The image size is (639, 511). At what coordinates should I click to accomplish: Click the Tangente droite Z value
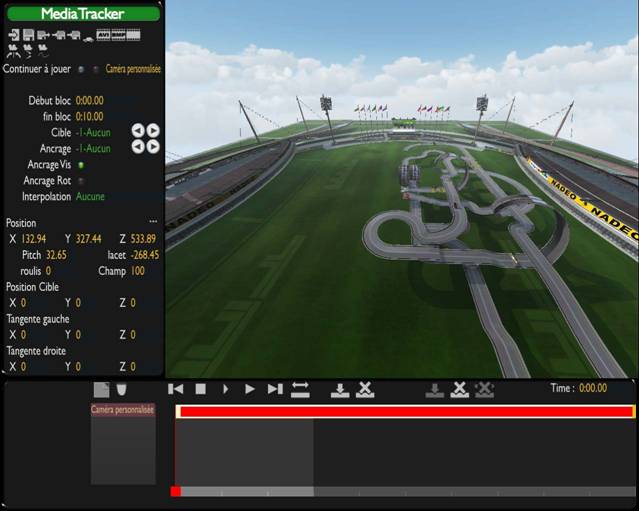click(133, 367)
